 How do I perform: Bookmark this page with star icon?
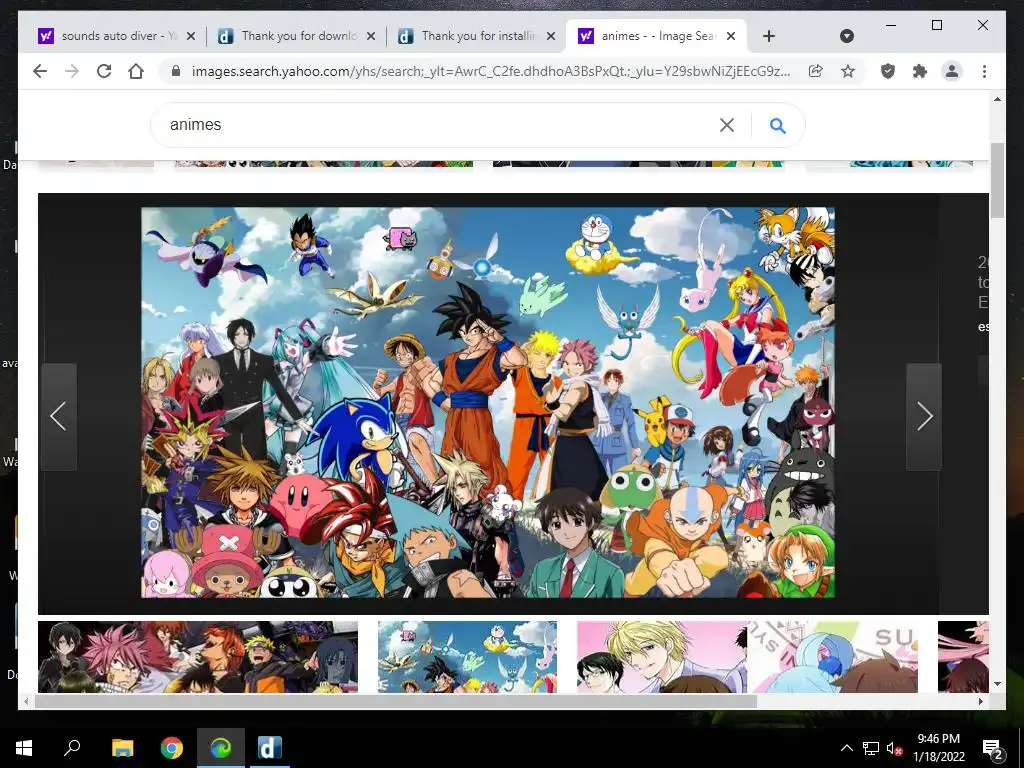coord(848,71)
